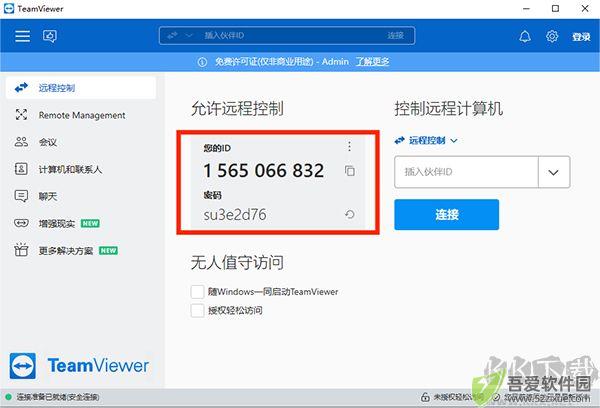Click the speech bubble icon beside 聊天
Image resolution: width=600 pixels, height=408 pixels.
pyautogui.click(x=21, y=196)
